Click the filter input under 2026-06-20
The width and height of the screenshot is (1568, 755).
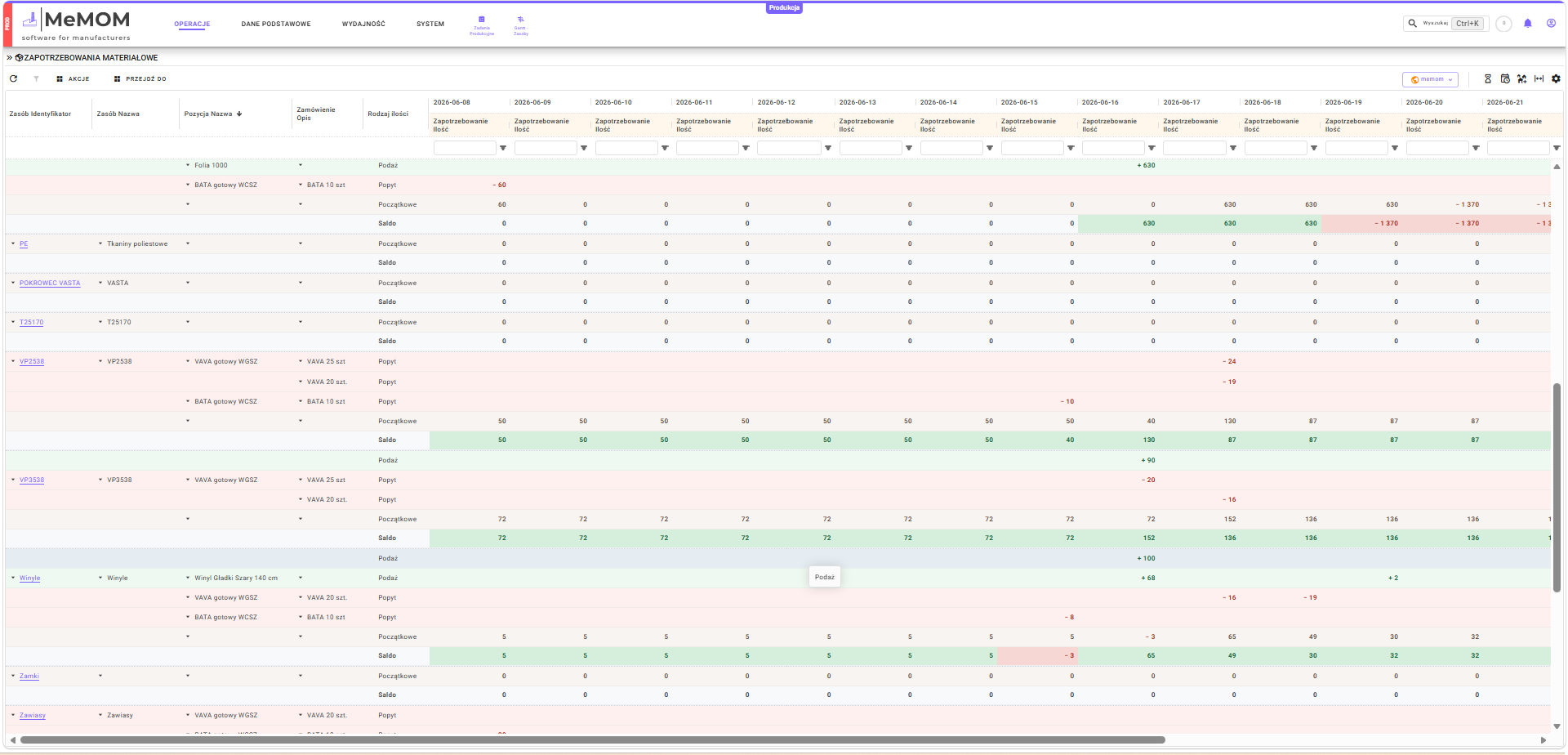click(1437, 148)
